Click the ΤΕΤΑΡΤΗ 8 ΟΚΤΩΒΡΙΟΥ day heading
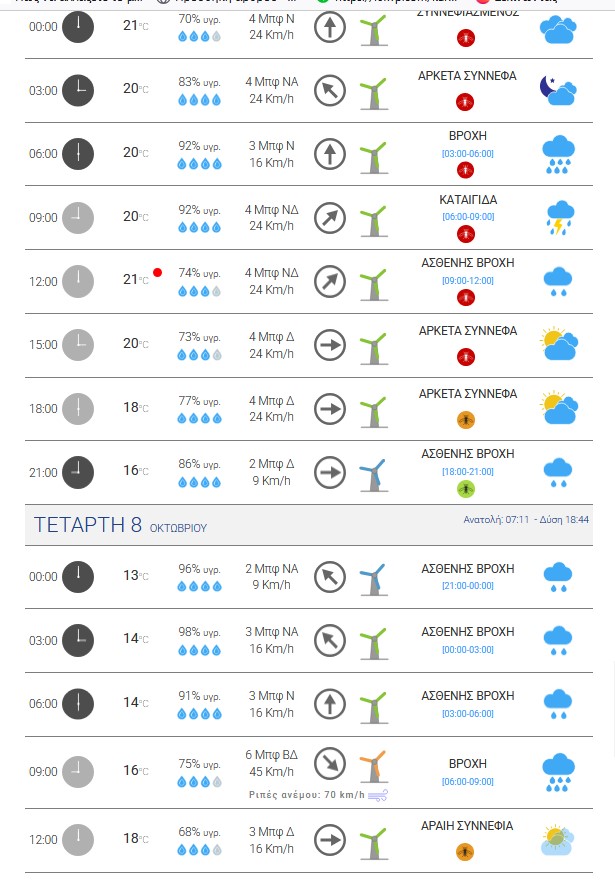This screenshot has height=880, width=615. click(x=120, y=525)
